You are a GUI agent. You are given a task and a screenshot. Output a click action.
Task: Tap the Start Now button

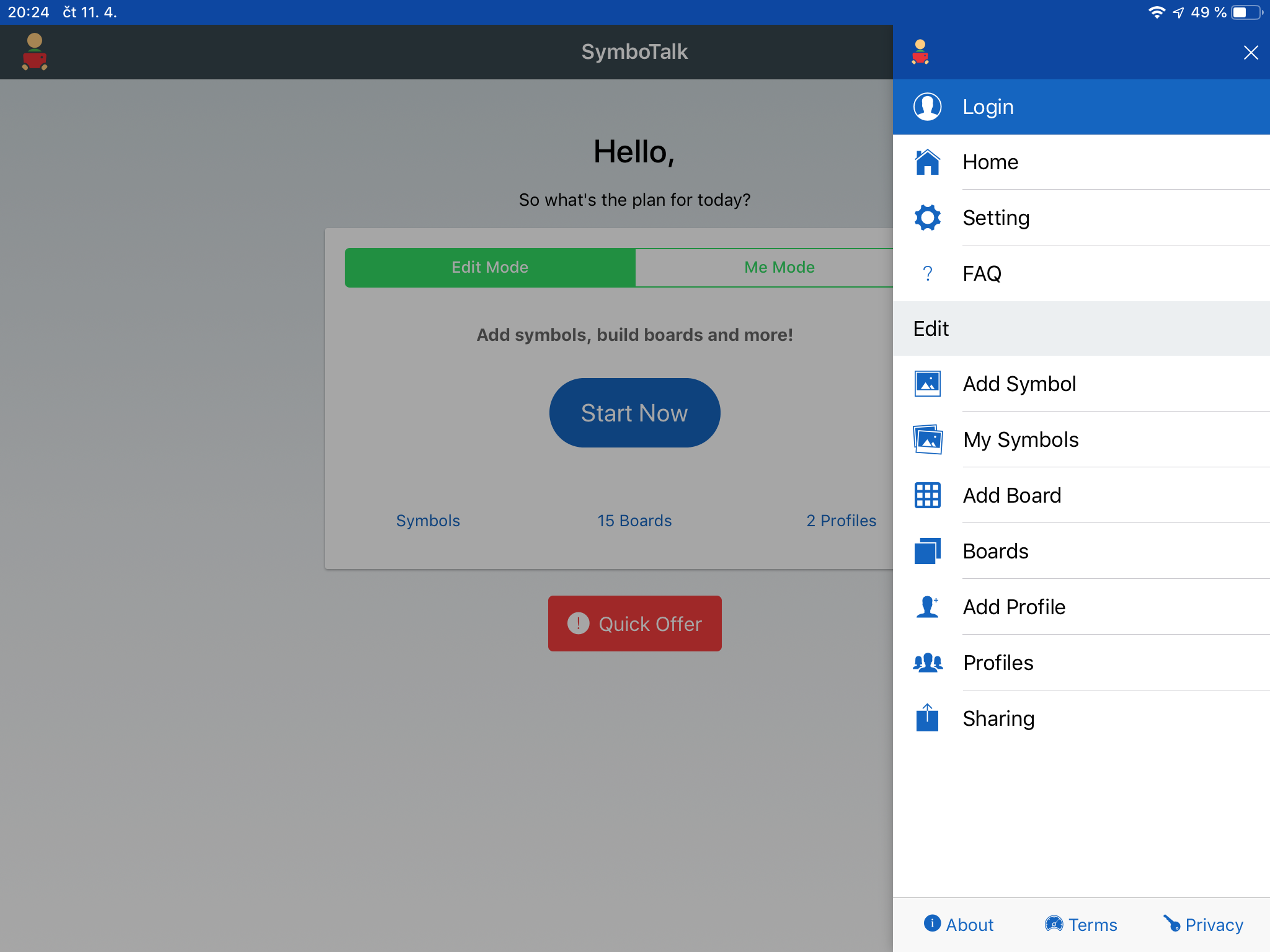(634, 413)
